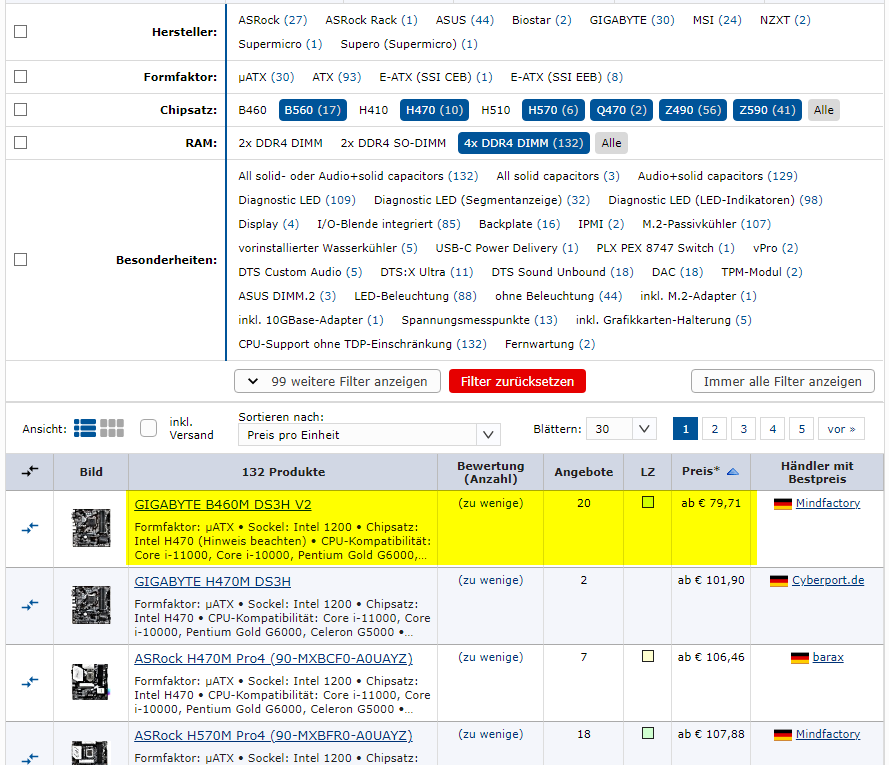Open GIGABYTE H470M DS3H product link
889x765 pixels.
point(213,582)
